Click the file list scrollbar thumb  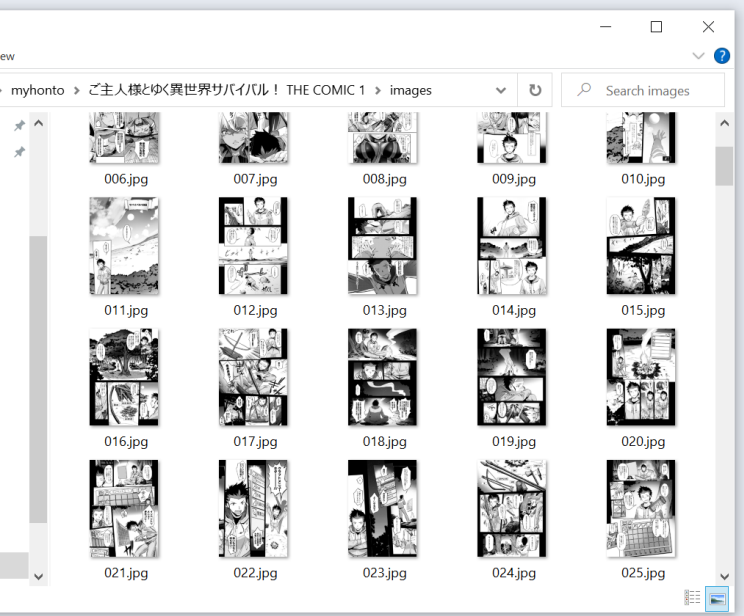(x=724, y=166)
